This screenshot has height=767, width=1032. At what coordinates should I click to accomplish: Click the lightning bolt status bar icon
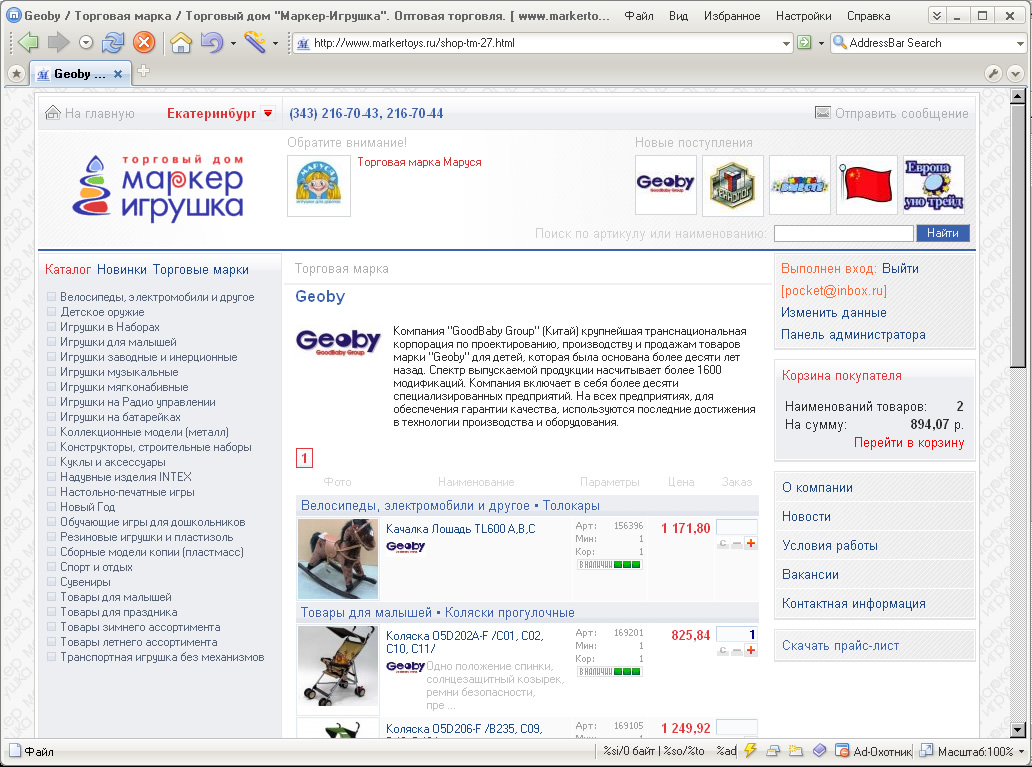pyautogui.click(x=750, y=751)
